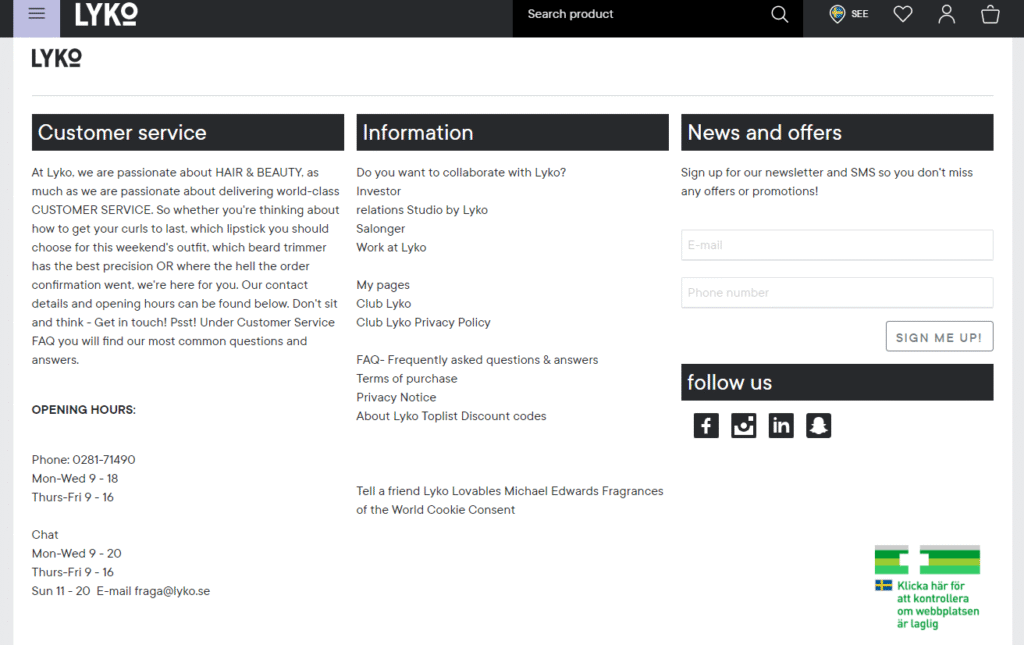Open the Investor link
This screenshot has width=1024, height=645.
(x=378, y=191)
